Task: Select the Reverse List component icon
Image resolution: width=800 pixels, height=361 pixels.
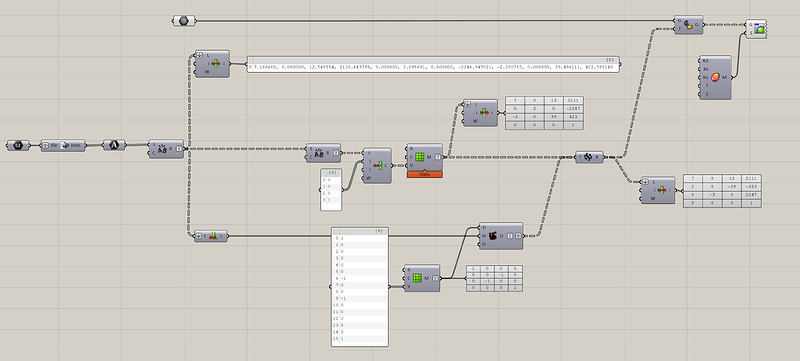Action: point(213,236)
